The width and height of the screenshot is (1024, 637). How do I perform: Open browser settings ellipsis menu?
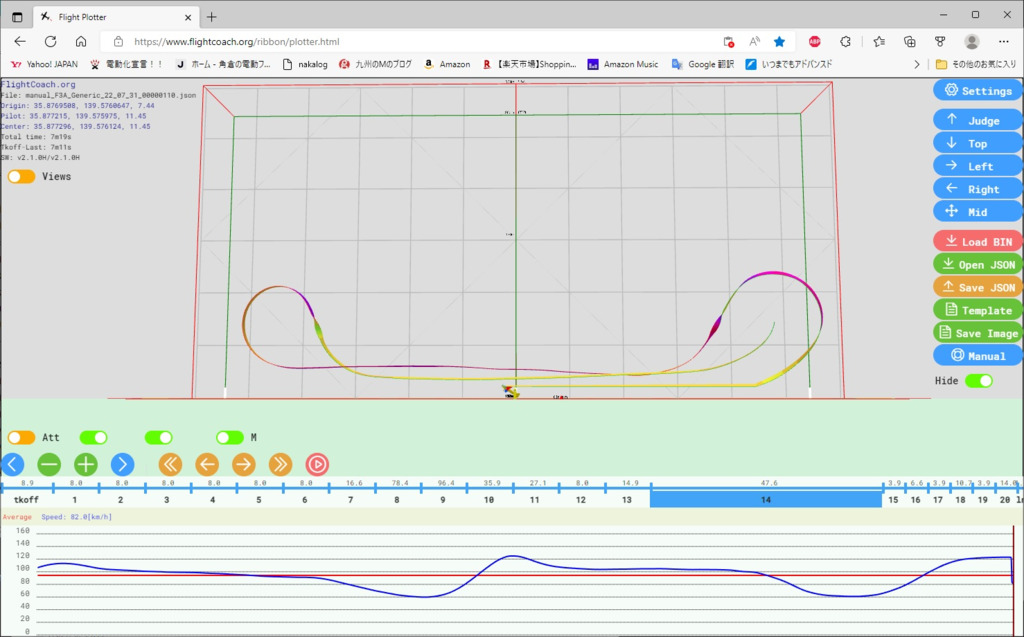coord(1004,42)
